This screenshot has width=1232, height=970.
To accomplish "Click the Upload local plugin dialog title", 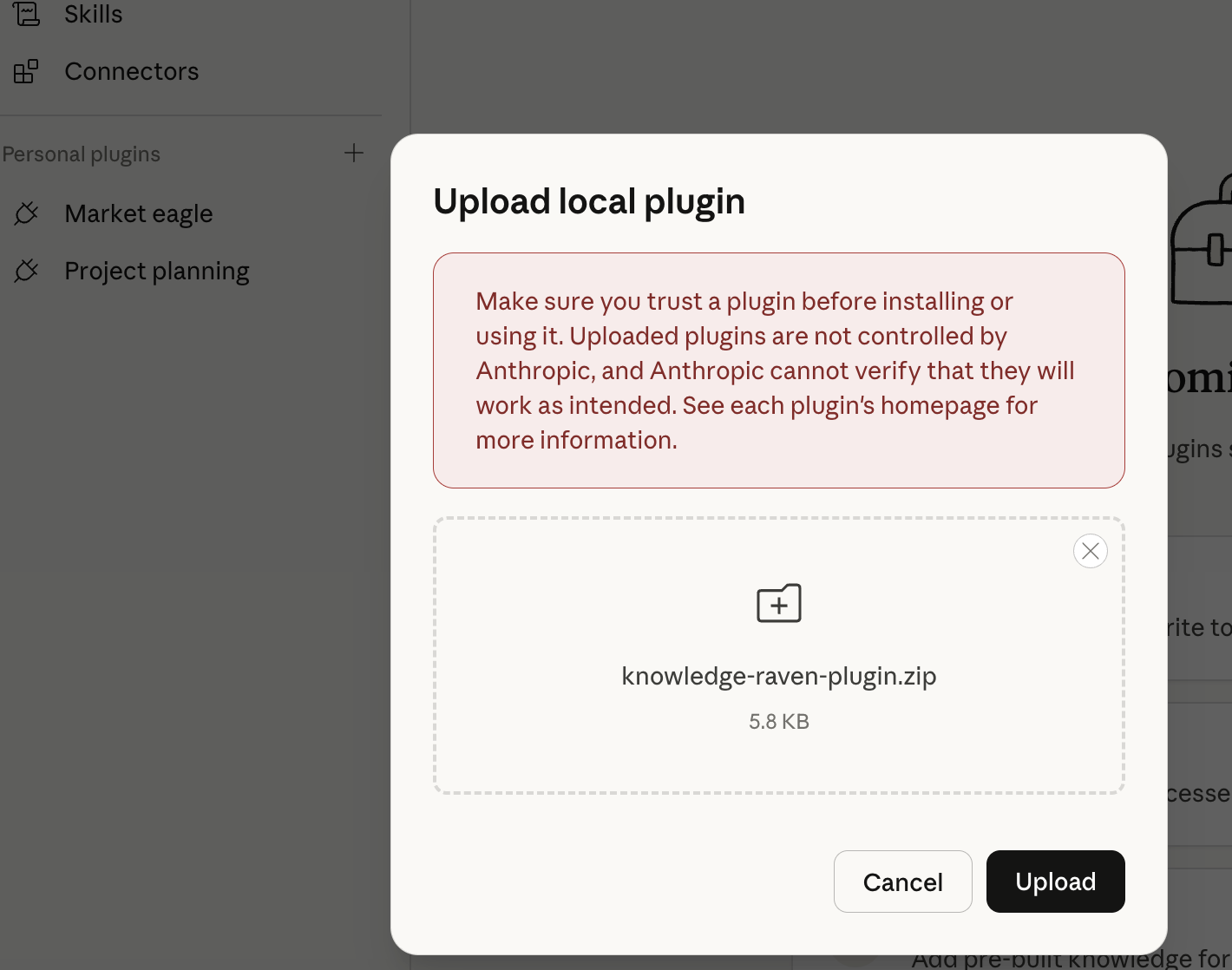I will pos(588,201).
